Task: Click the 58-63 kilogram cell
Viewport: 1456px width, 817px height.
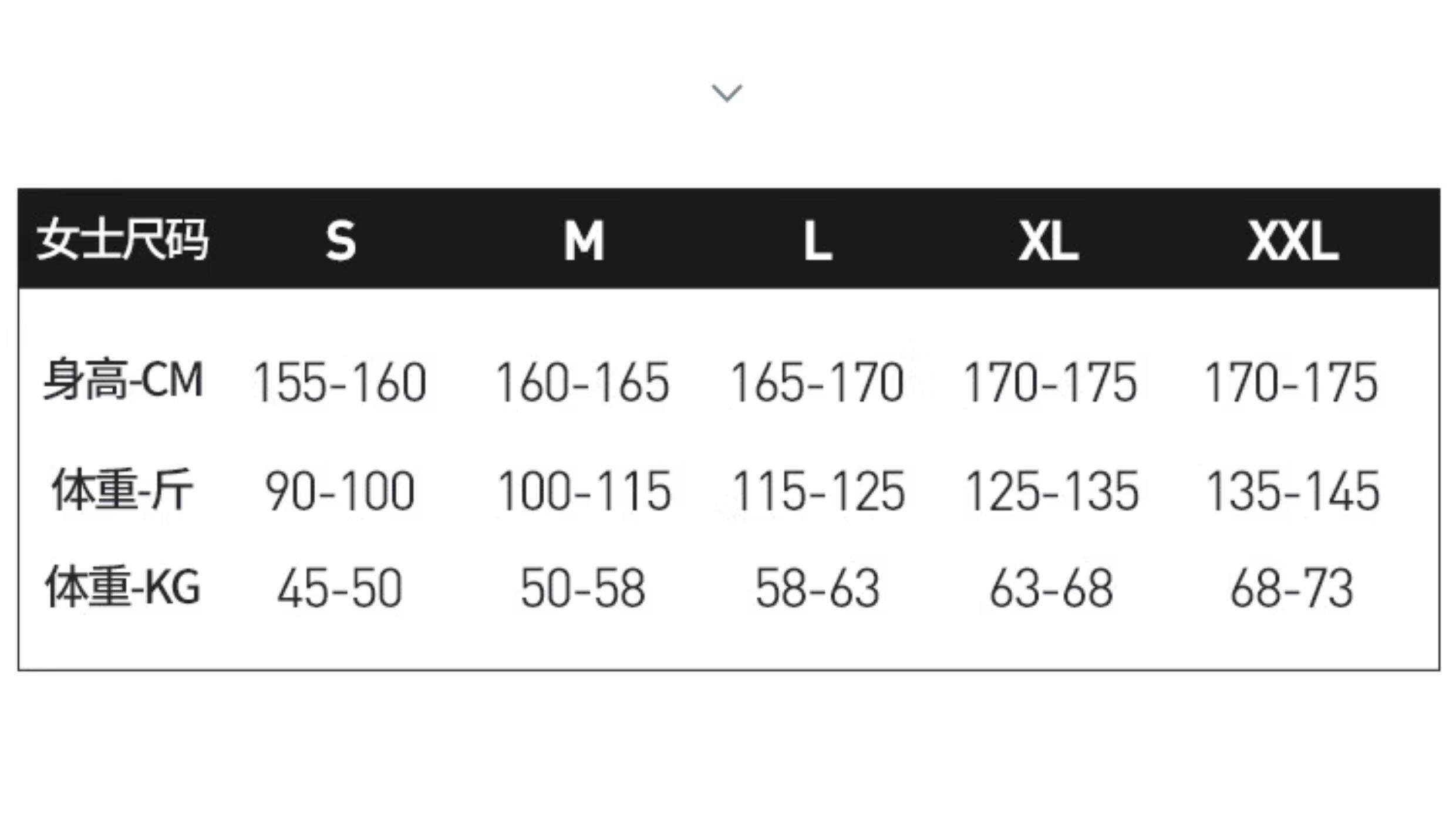Action: [817, 589]
